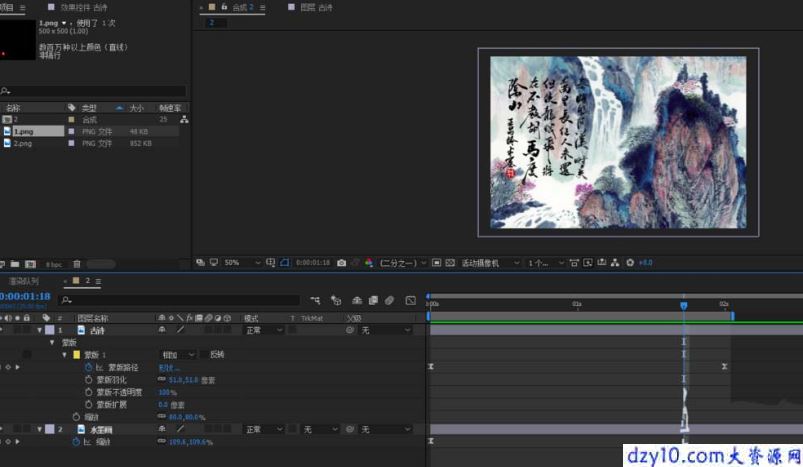Open the graph editor icon
This screenshot has width=803, height=467.
[x=411, y=300]
